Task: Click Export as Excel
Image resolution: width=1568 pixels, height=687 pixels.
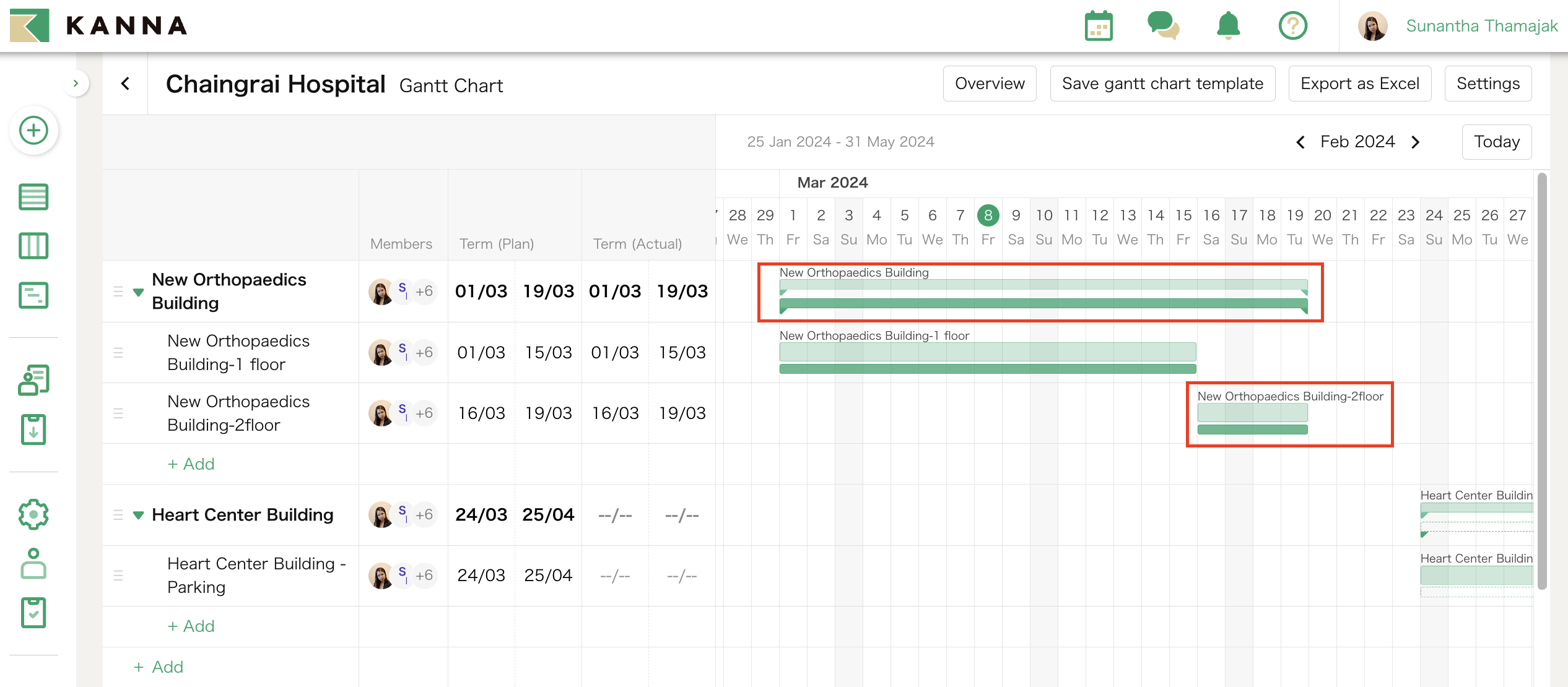Action: click(1360, 83)
